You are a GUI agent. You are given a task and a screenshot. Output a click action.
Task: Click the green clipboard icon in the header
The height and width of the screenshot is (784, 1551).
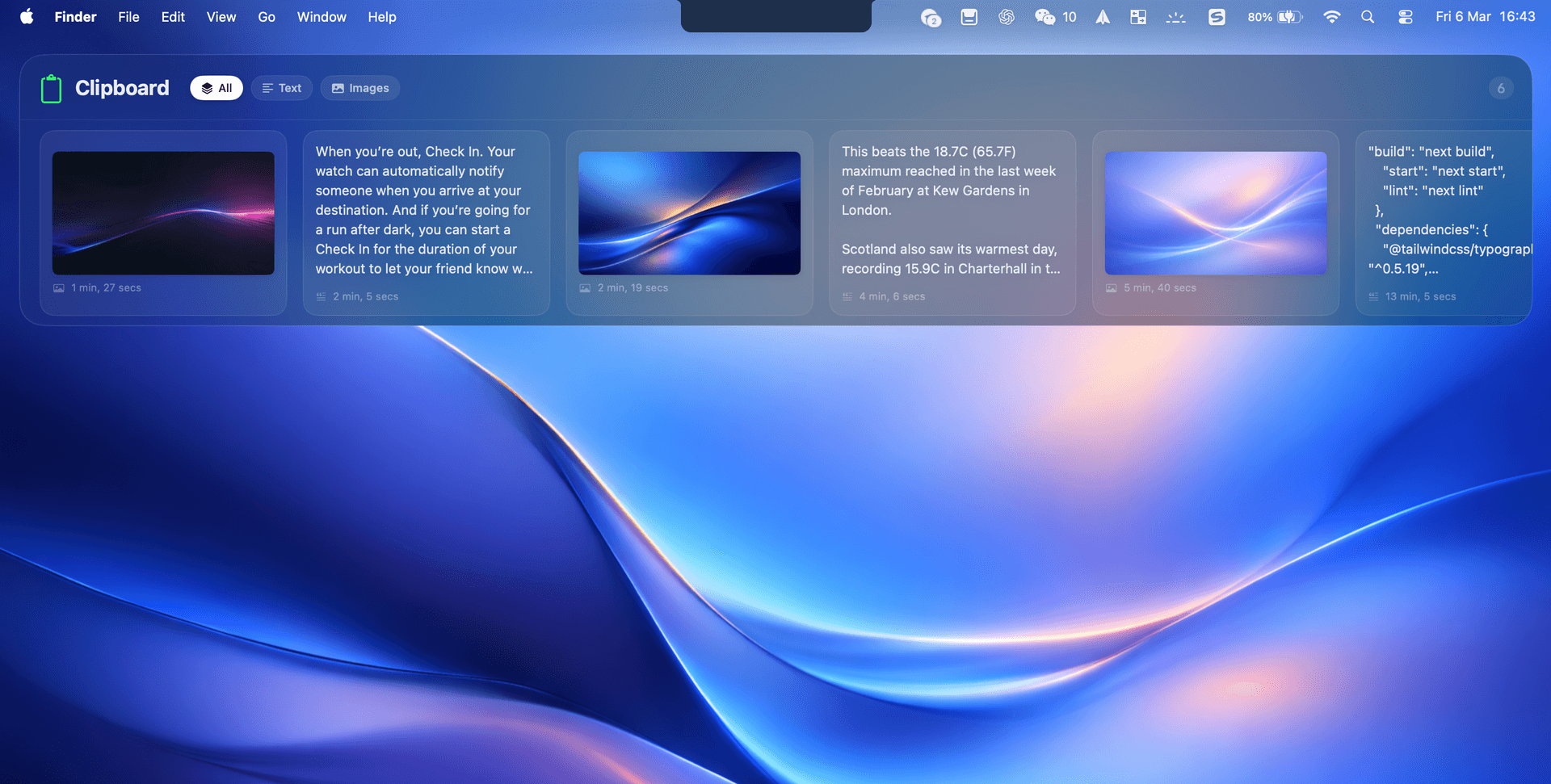51,88
